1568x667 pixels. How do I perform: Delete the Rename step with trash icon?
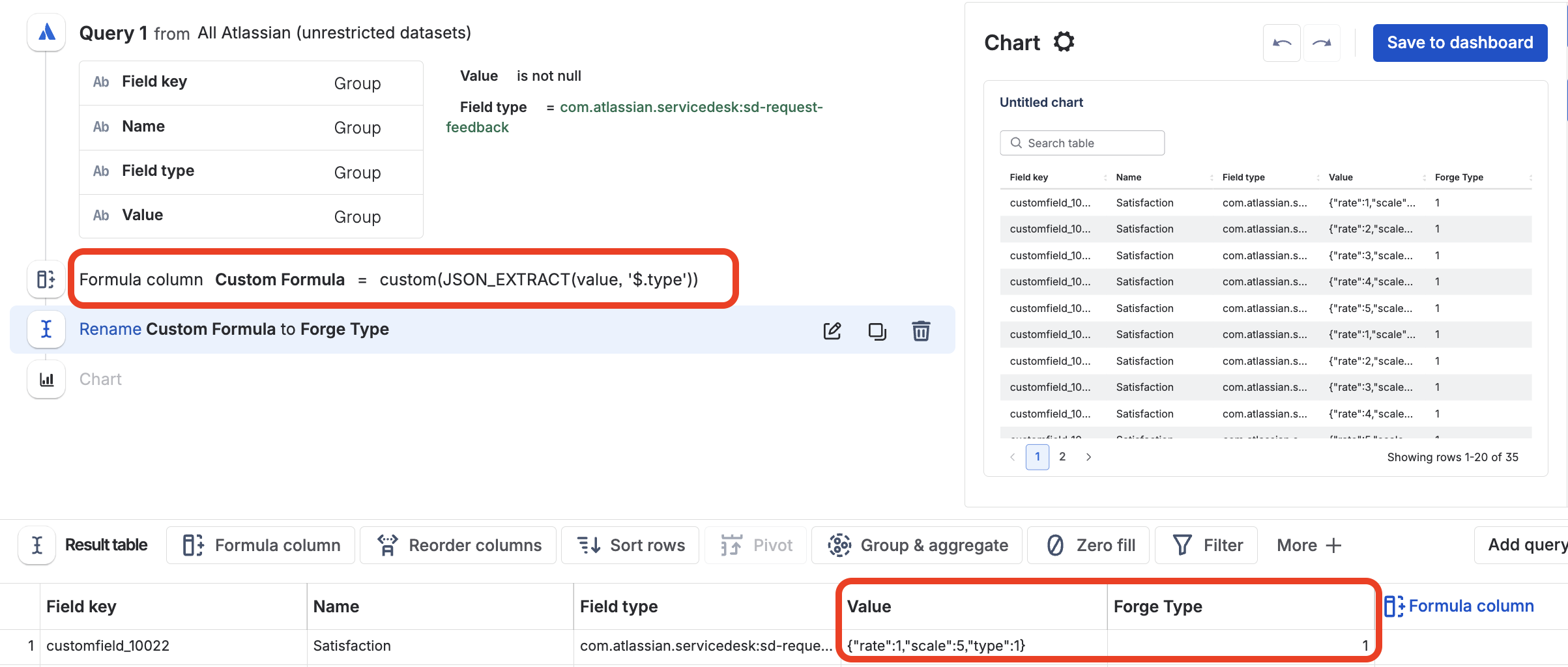pyautogui.click(x=921, y=331)
